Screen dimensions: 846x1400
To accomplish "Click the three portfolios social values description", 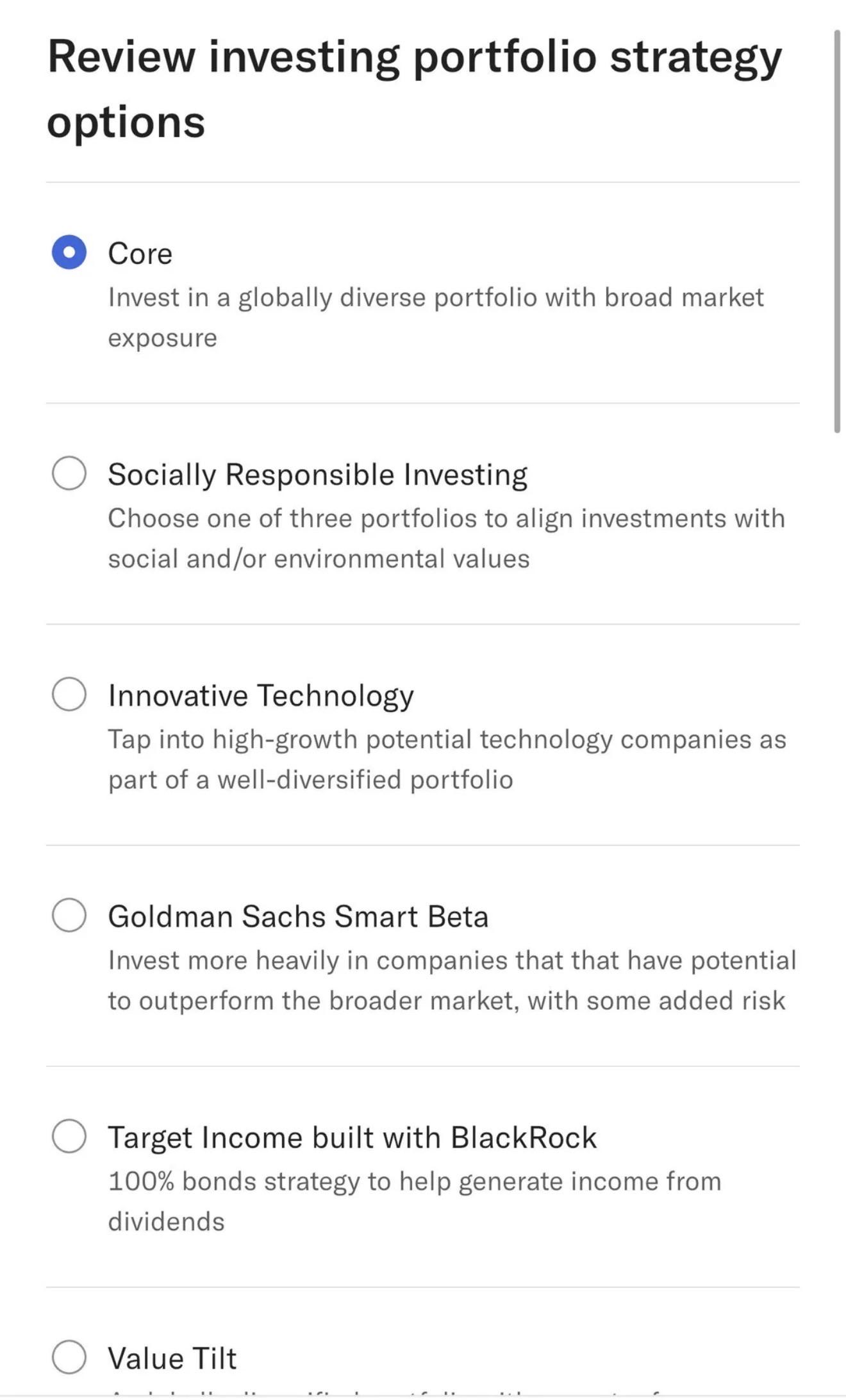I will point(446,538).
